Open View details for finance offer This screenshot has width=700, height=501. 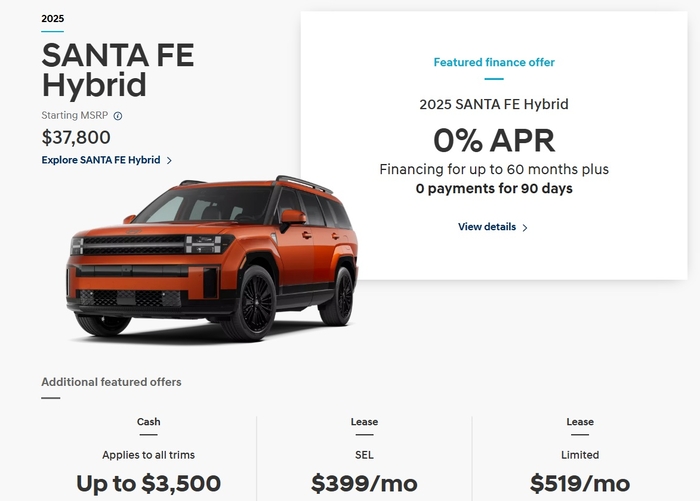tap(487, 227)
